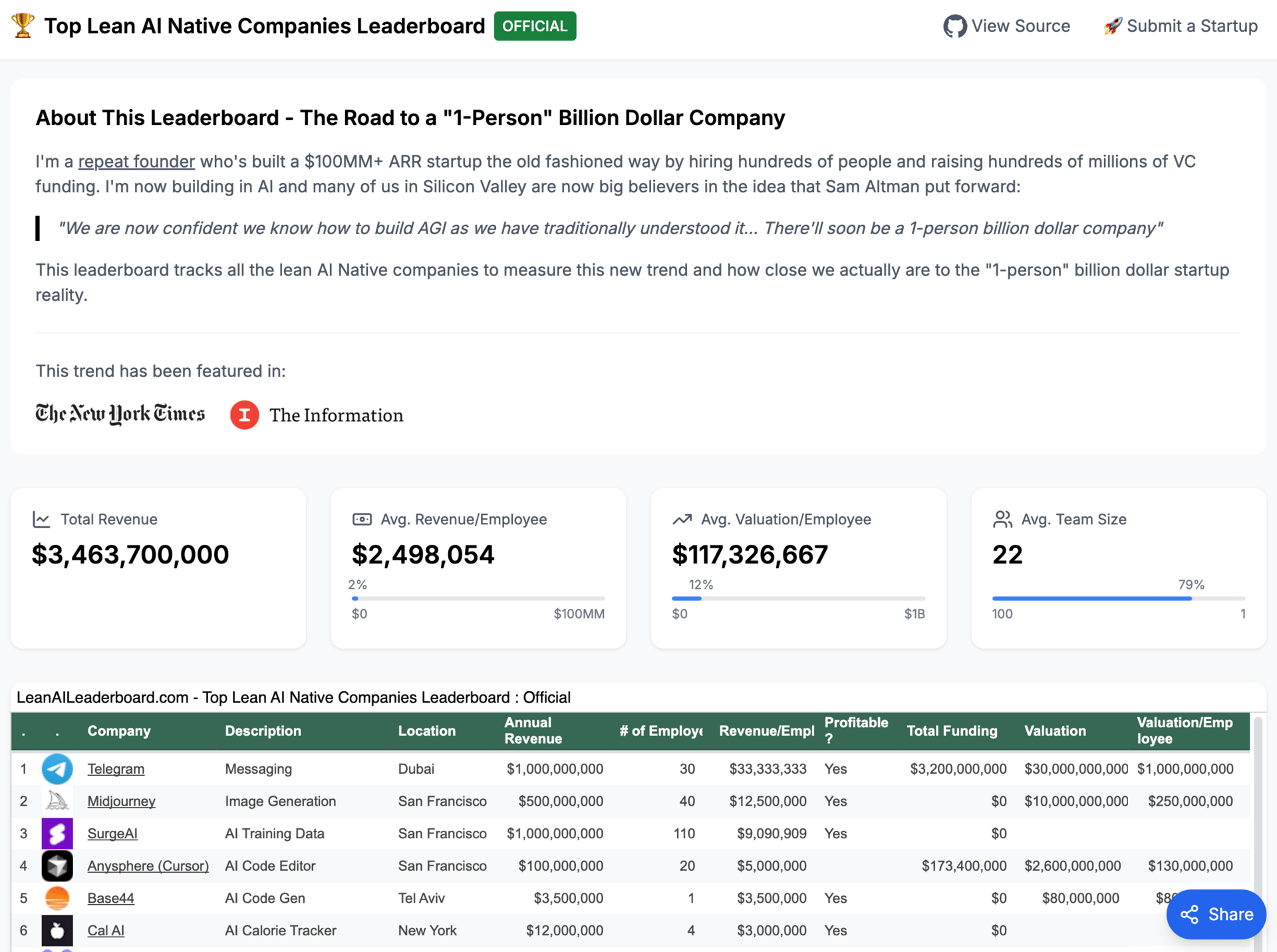Click the LeanAILeaderboard.com table title

click(x=293, y=697)
